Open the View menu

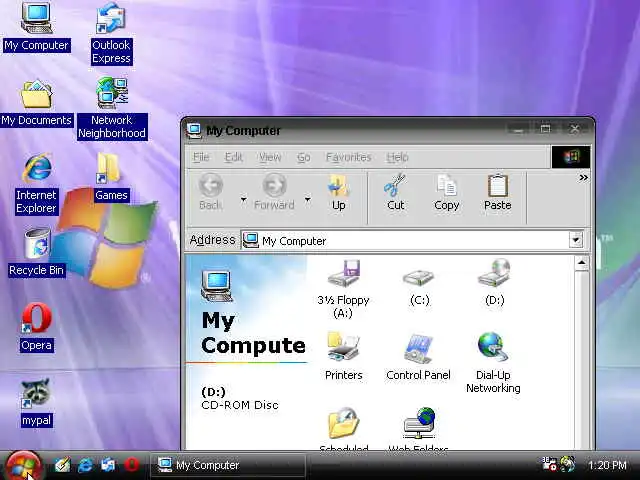click(x=270, y=157)
